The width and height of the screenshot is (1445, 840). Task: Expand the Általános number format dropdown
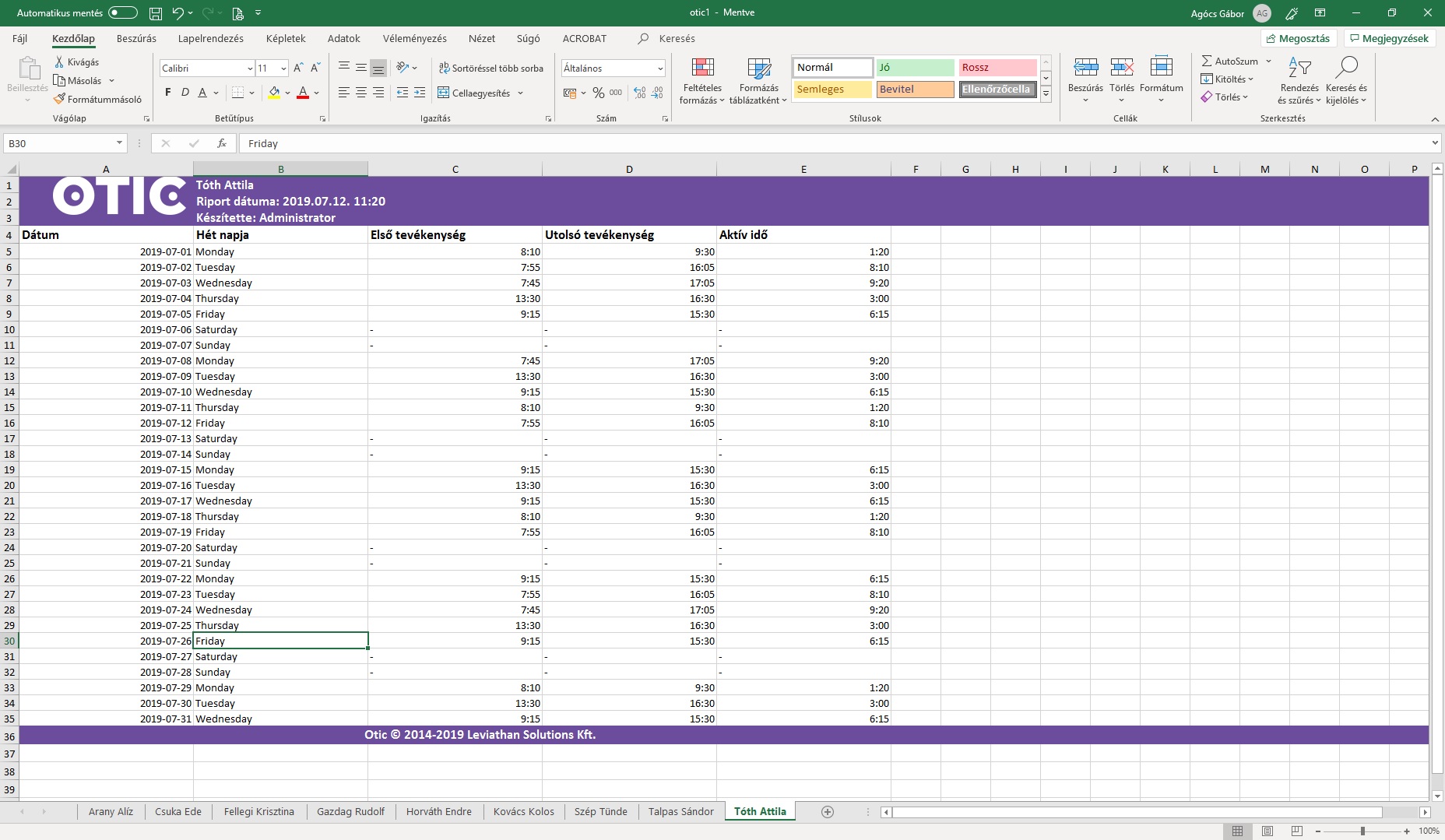(x=659, y=69)
